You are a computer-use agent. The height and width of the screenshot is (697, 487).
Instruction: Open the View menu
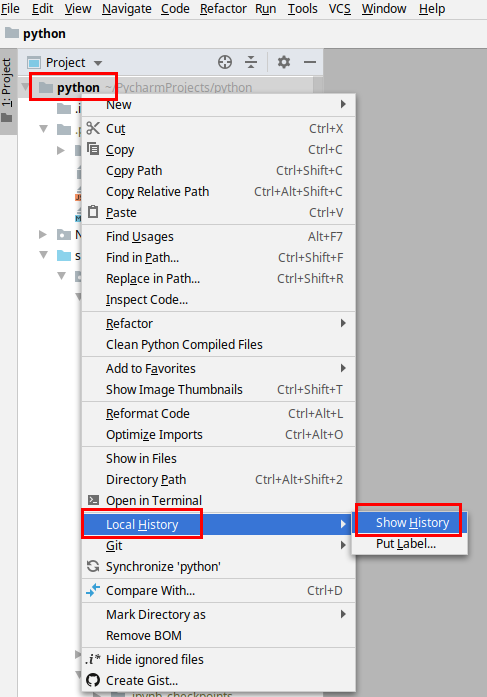pos(78,9)
